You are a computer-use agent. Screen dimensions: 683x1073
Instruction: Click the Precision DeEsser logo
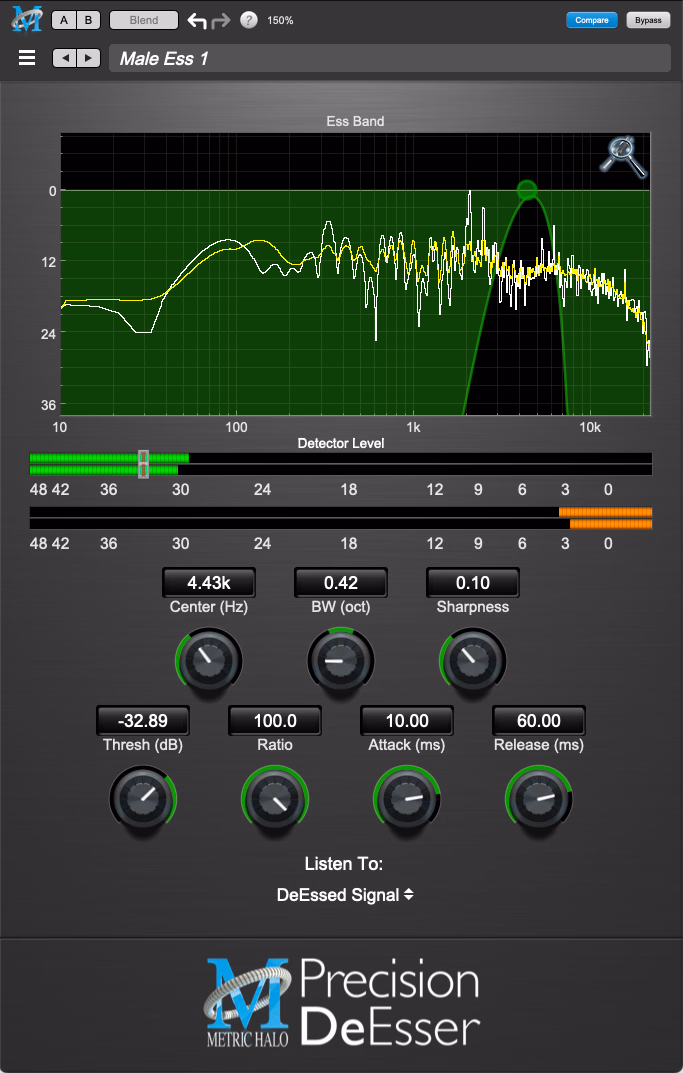(x=342, y=1003)
